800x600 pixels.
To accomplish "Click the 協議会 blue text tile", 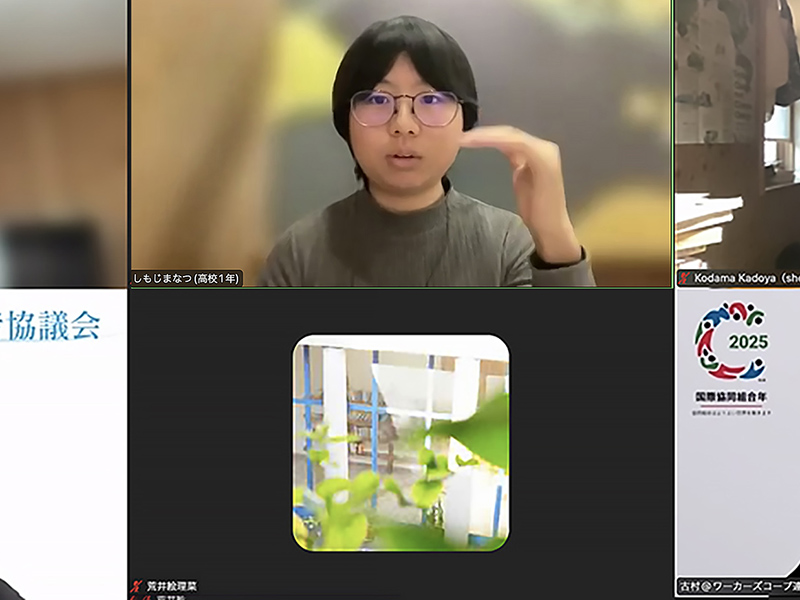I will pyautogui.click(x=51, y=325).
